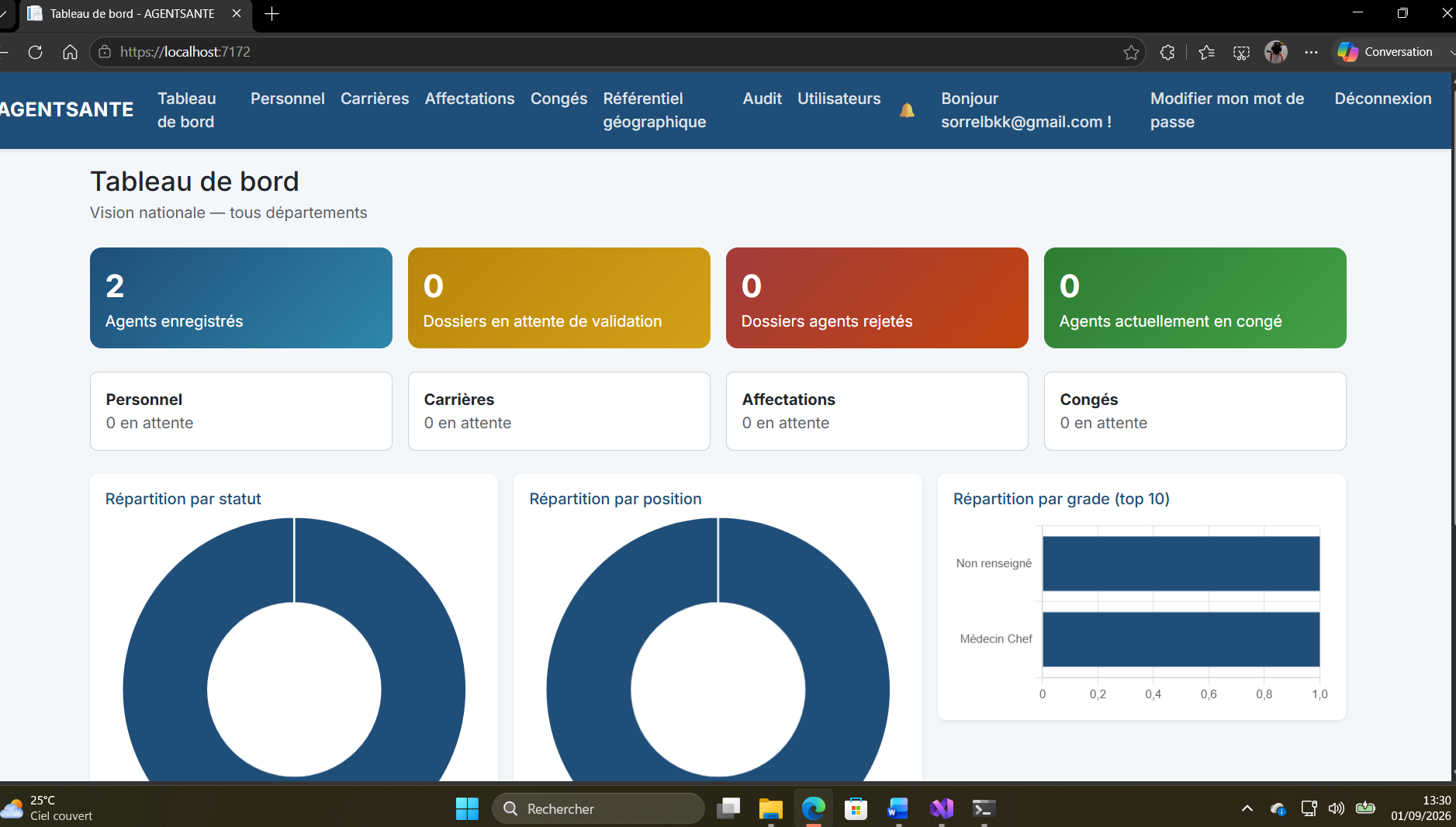Open Référentiel géographique menu
Screen dimensions: 1456x827
coord(655,110)
